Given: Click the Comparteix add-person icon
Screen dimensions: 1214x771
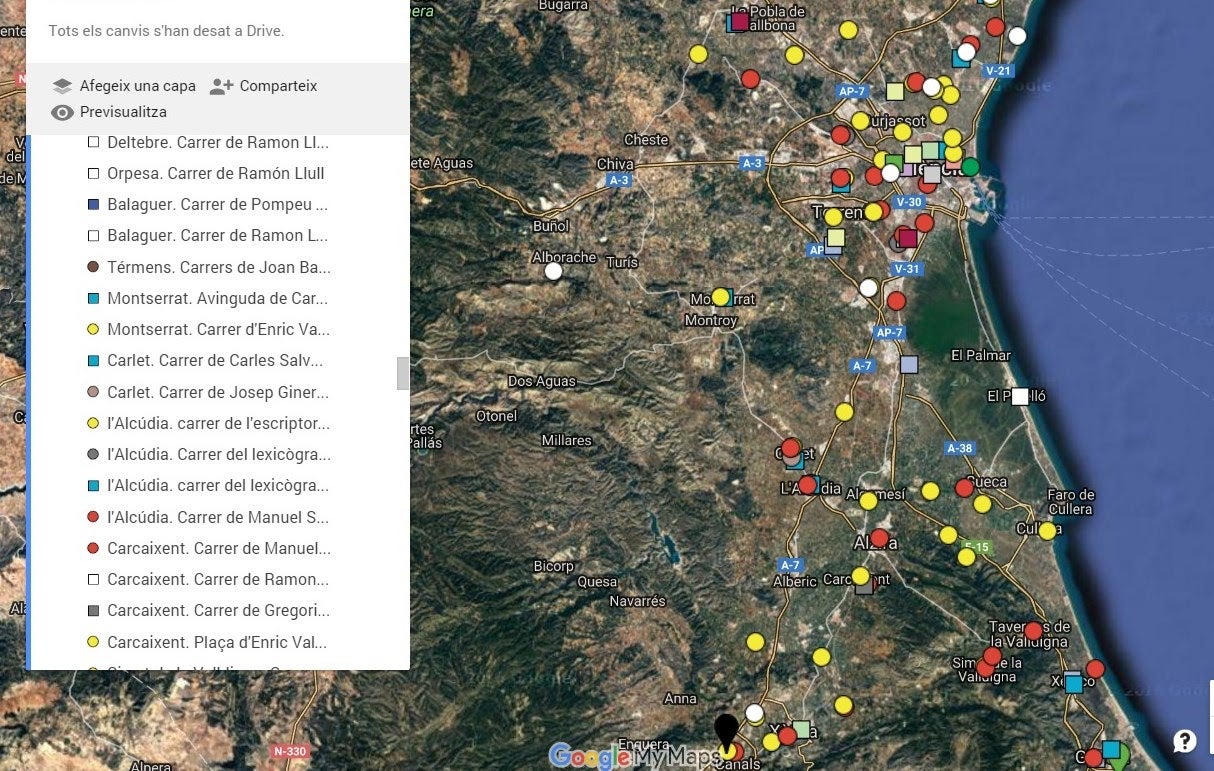Looking at the screenshot, I should click(221, 86).
